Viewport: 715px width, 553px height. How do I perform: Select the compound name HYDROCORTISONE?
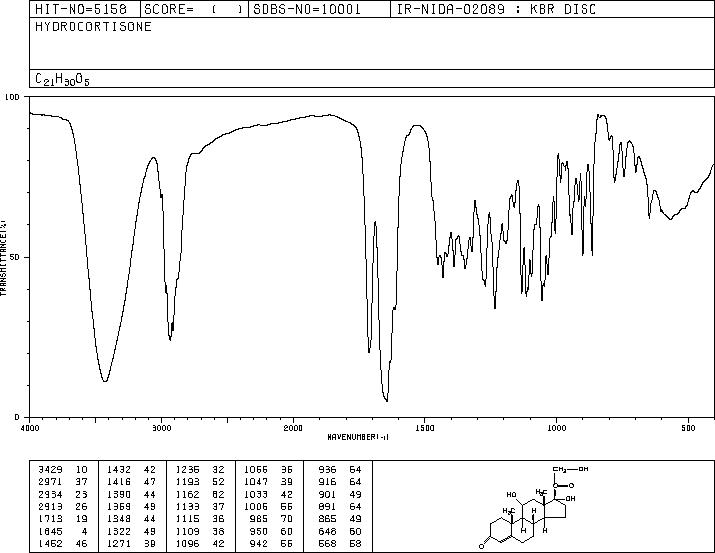[93, 27]
